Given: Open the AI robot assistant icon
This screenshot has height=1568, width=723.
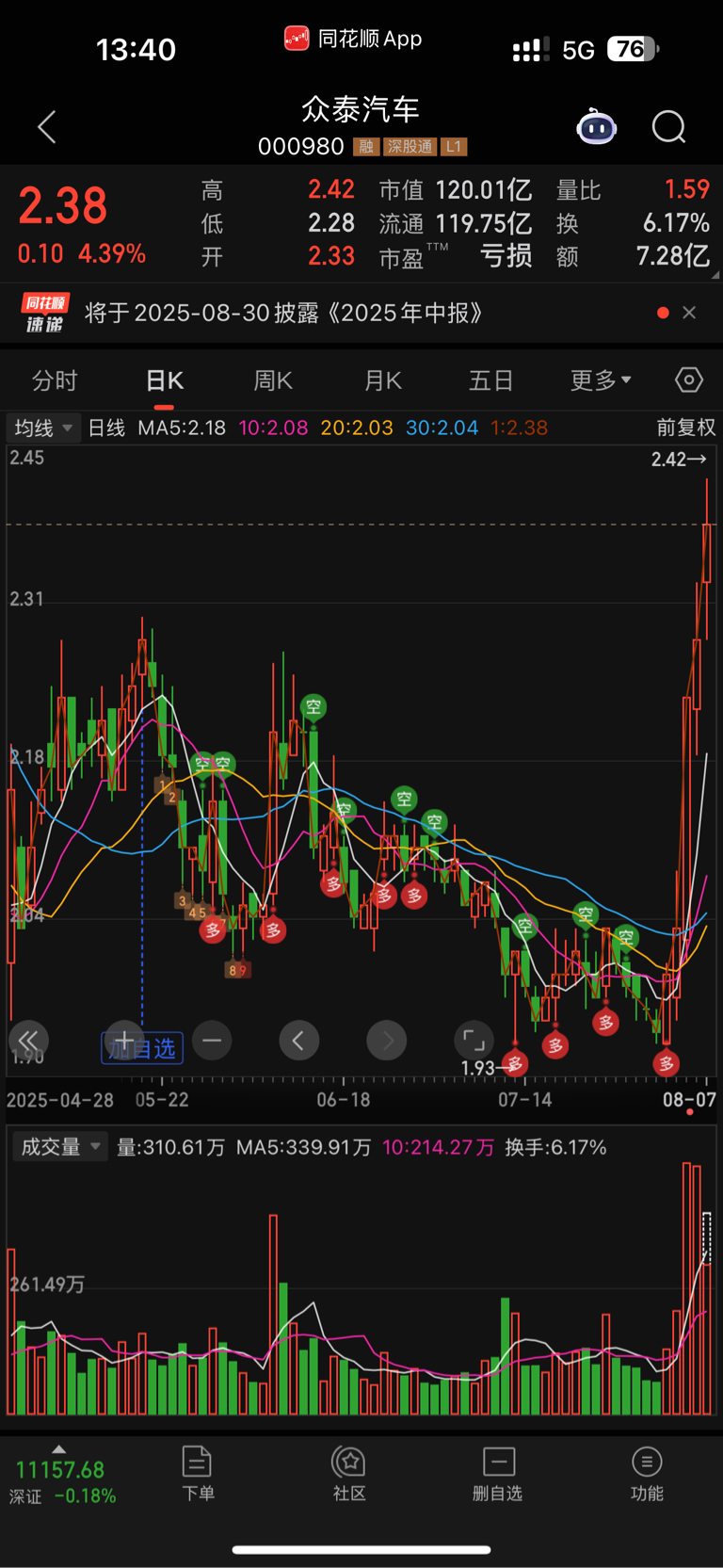Looking at the screenshot, I should pyautogui.click(x=596, y=126).
